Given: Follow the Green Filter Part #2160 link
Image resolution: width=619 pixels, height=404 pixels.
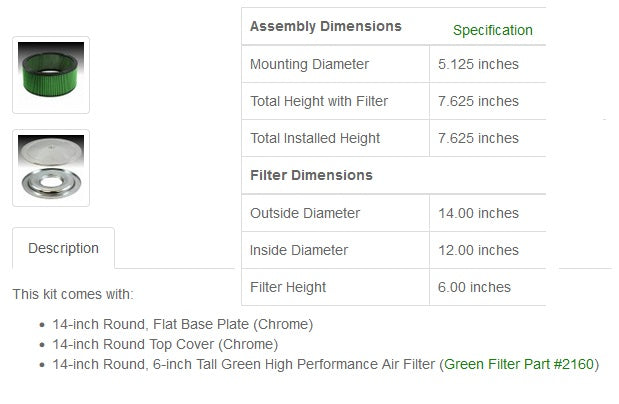Looking at the screenshot, I should (x=519, y=364).
